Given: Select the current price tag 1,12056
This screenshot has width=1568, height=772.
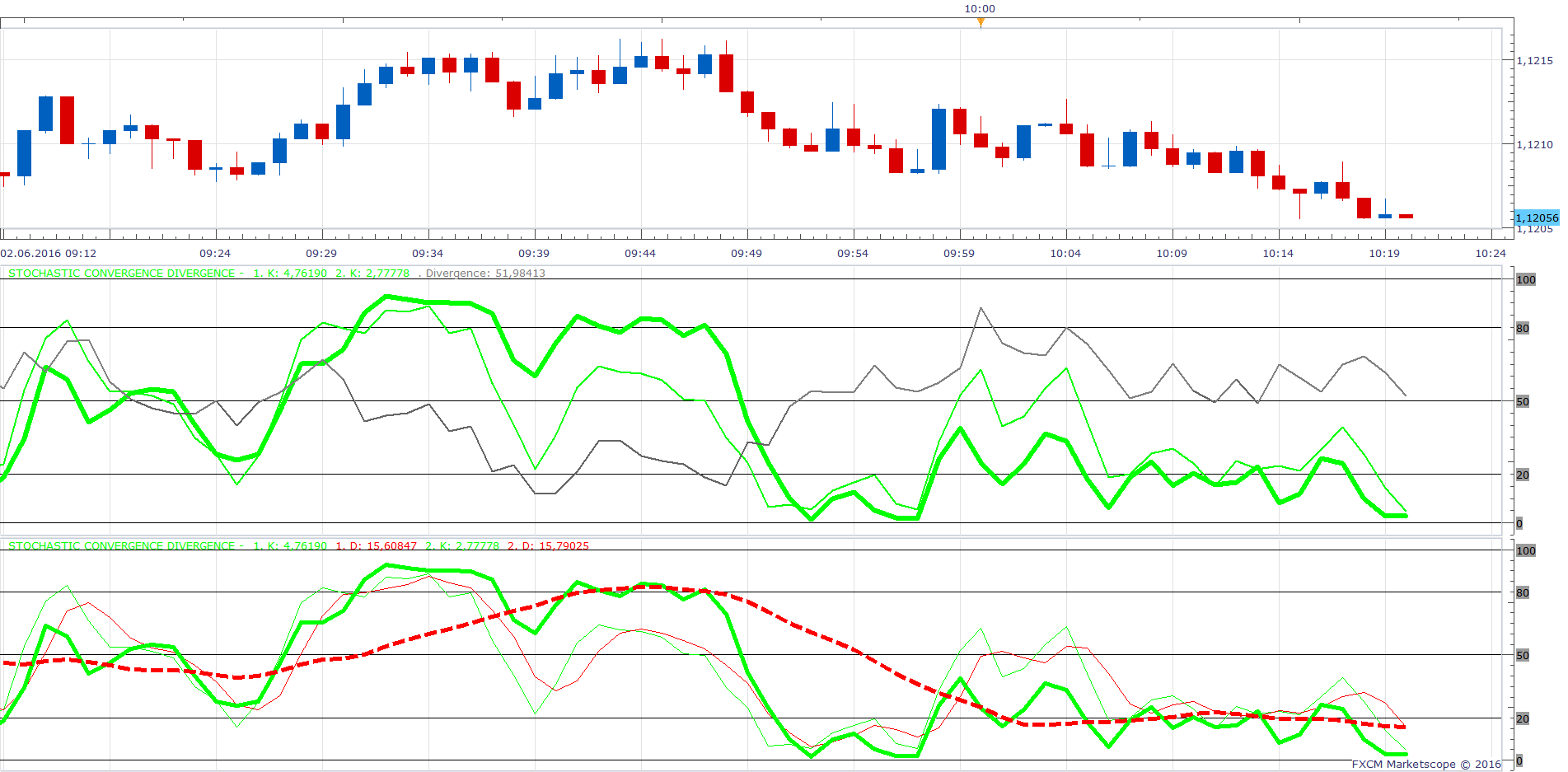Looking at the screenshot, I should click(x=1537, y=218).
